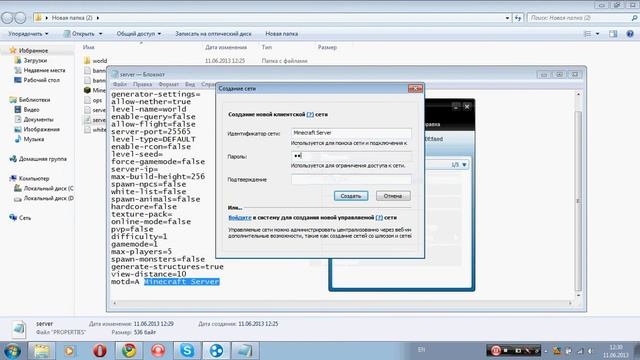Screen dimensions: 640x360
Task: Click the Идентификатор сети input field
Action: [x=351, y=133]
